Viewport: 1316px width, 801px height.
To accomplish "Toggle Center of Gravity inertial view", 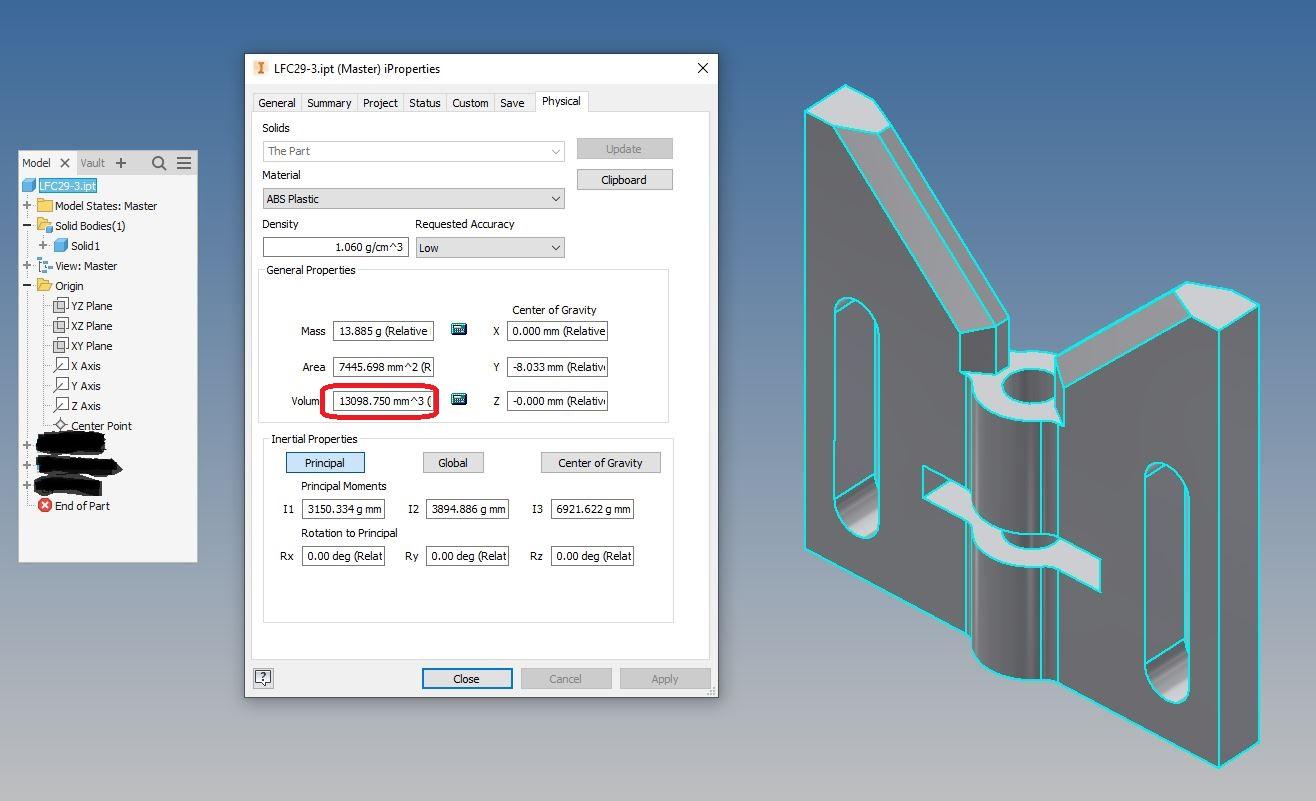I will coord(600,463).
